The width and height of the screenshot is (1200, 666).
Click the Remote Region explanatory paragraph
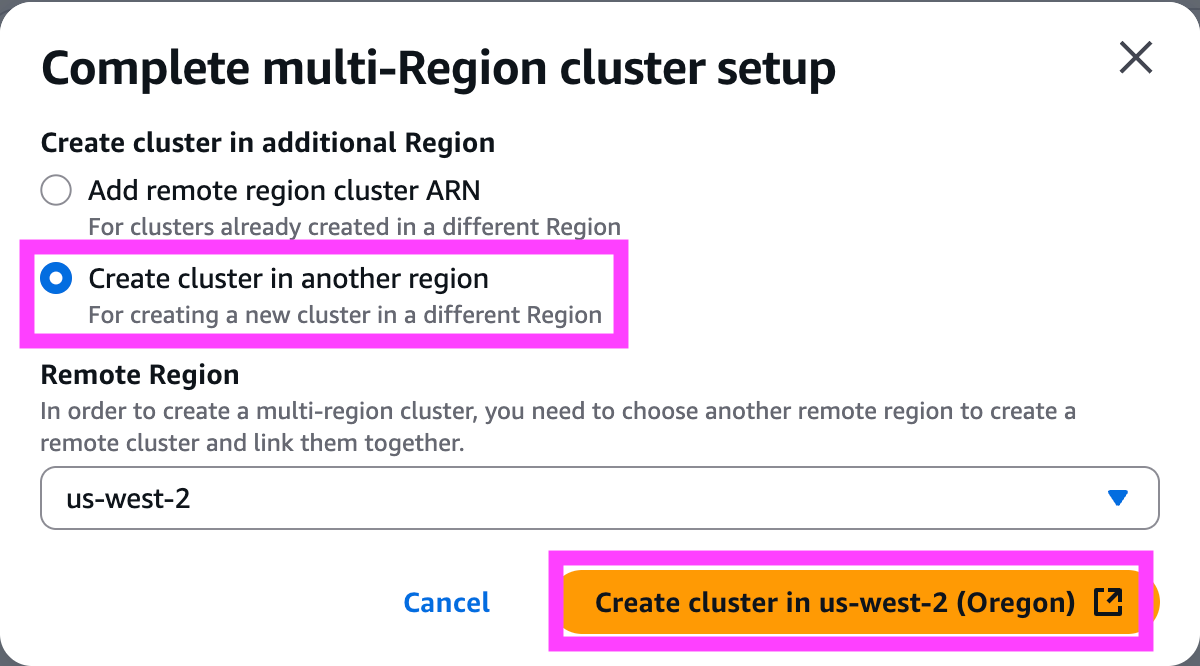point(558,427)
